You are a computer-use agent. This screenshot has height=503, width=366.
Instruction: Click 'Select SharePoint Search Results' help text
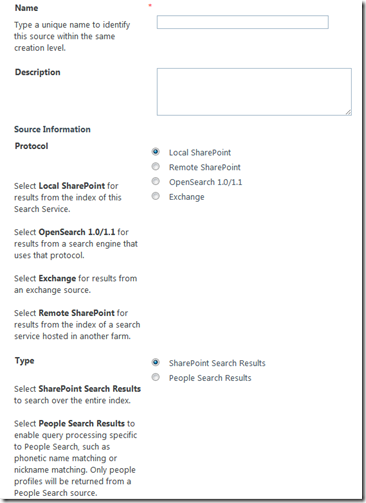coord(77,389)
